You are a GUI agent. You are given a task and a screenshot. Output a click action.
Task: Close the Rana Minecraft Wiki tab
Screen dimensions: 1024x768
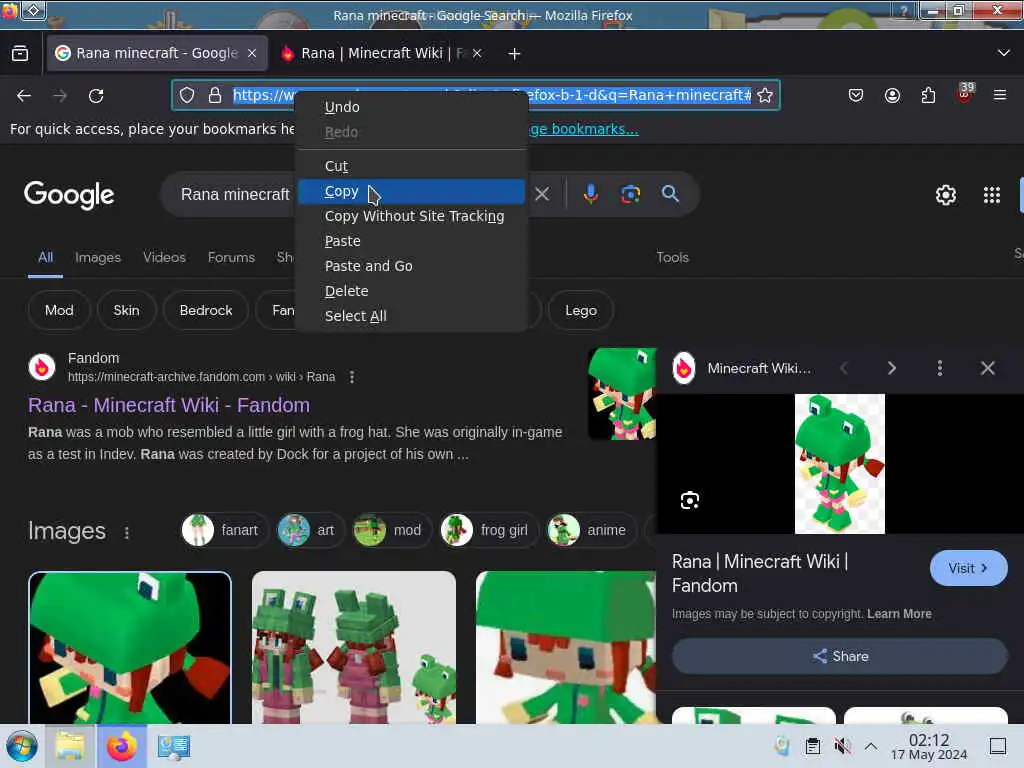(x=477, y=54)
